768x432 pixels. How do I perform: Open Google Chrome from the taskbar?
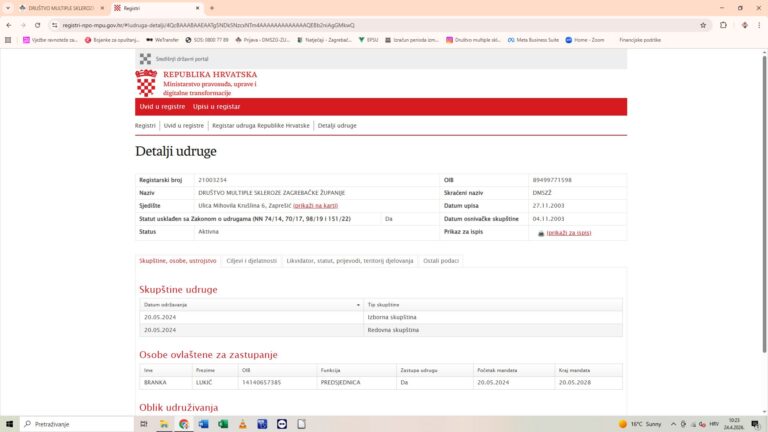(183, 424)
